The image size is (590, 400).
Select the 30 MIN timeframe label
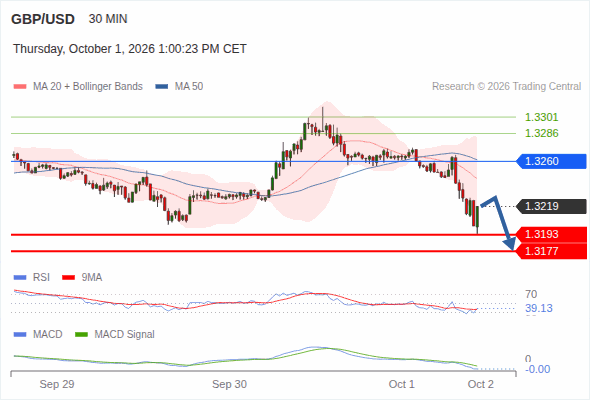(108, 19)
